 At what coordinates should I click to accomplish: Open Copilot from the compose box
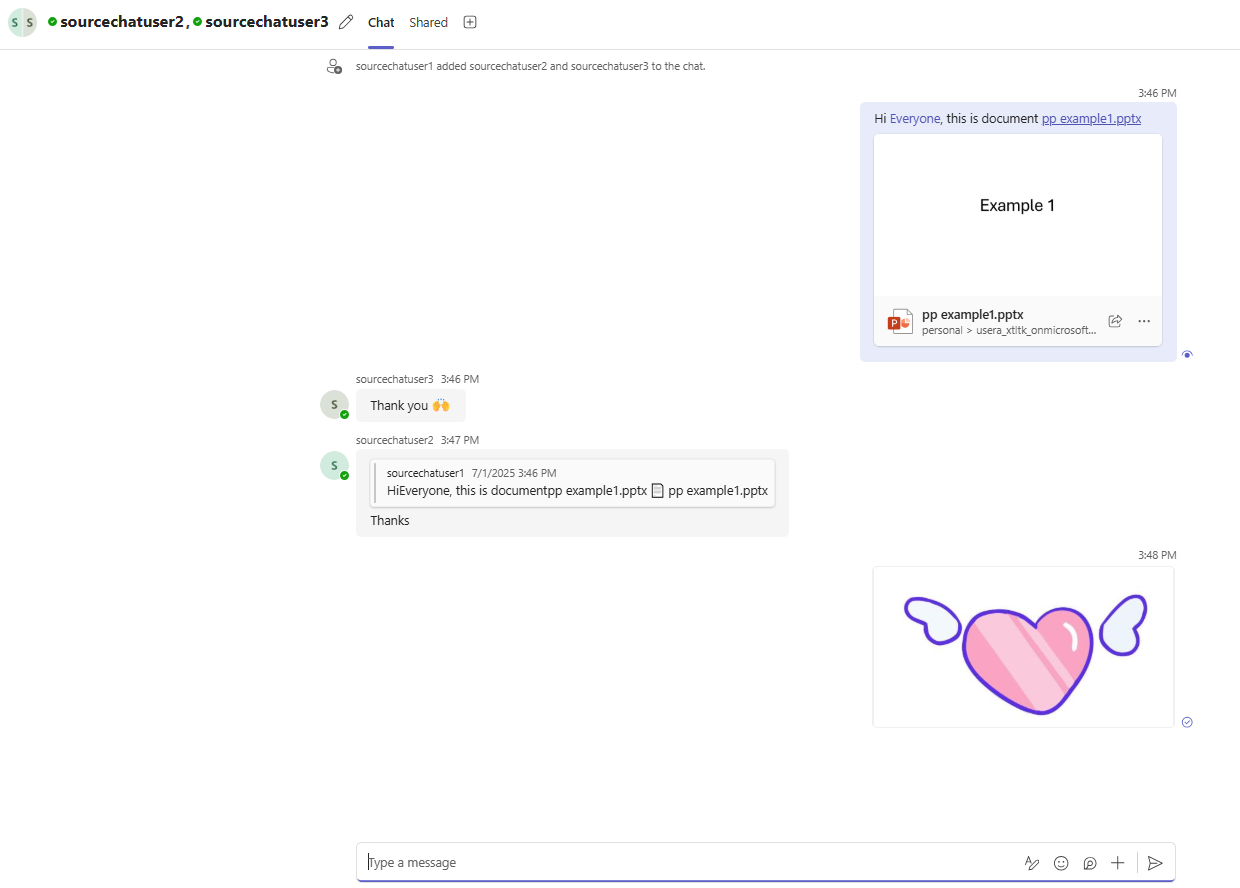click(1089, 862)
